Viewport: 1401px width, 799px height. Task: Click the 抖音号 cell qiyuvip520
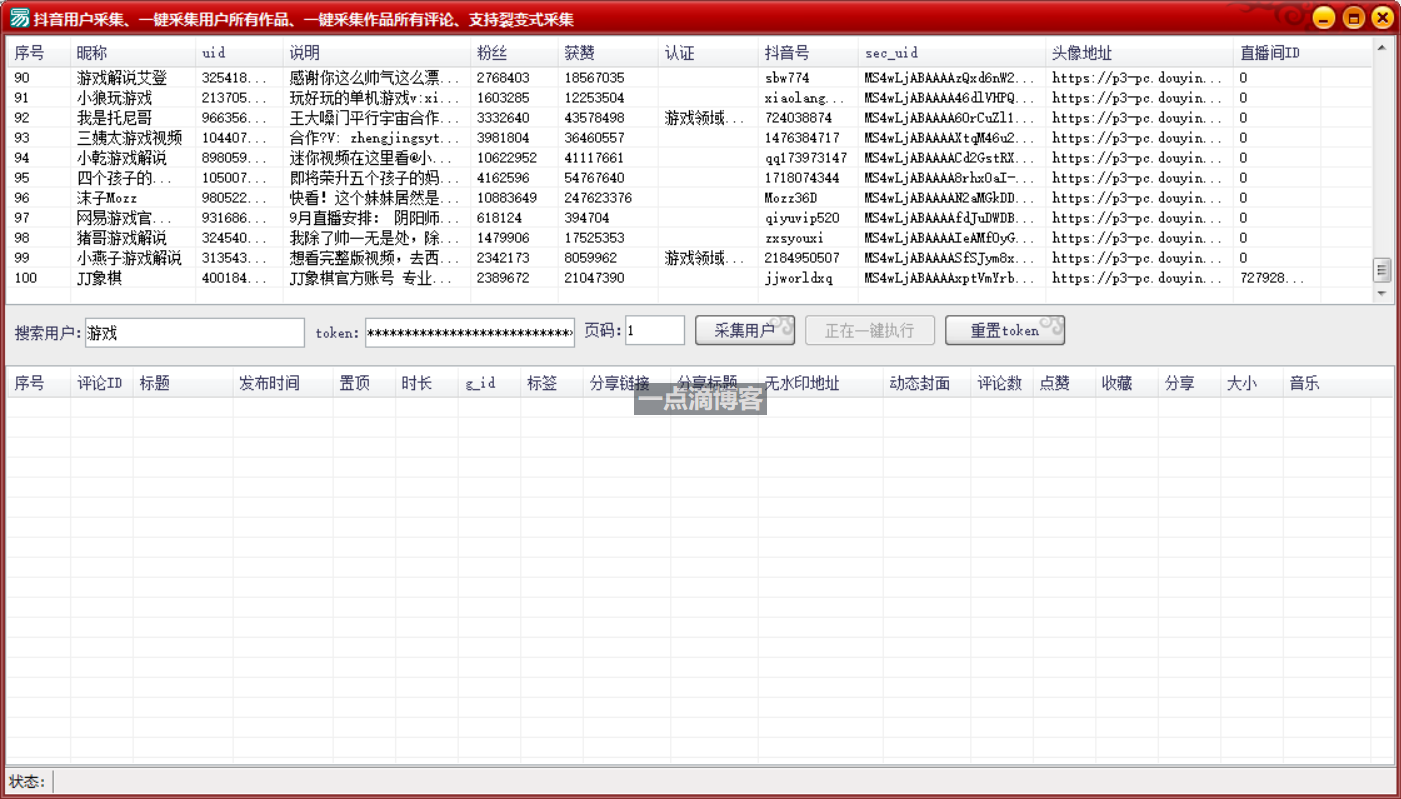pos(802,218)
